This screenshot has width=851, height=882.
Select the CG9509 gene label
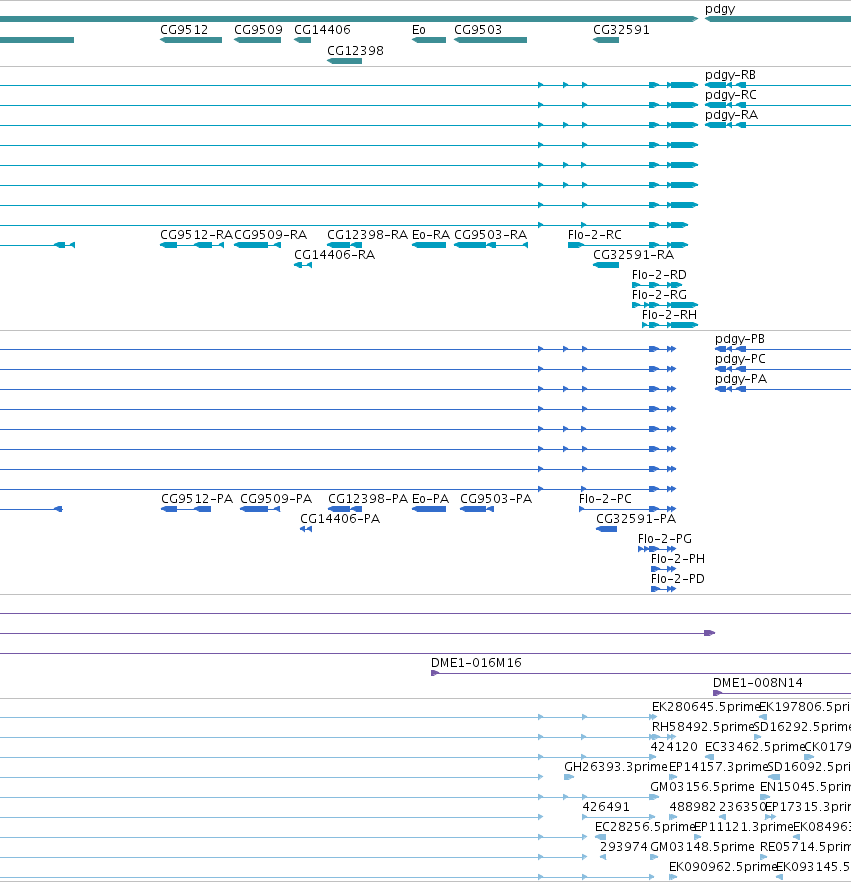point(258,29)
